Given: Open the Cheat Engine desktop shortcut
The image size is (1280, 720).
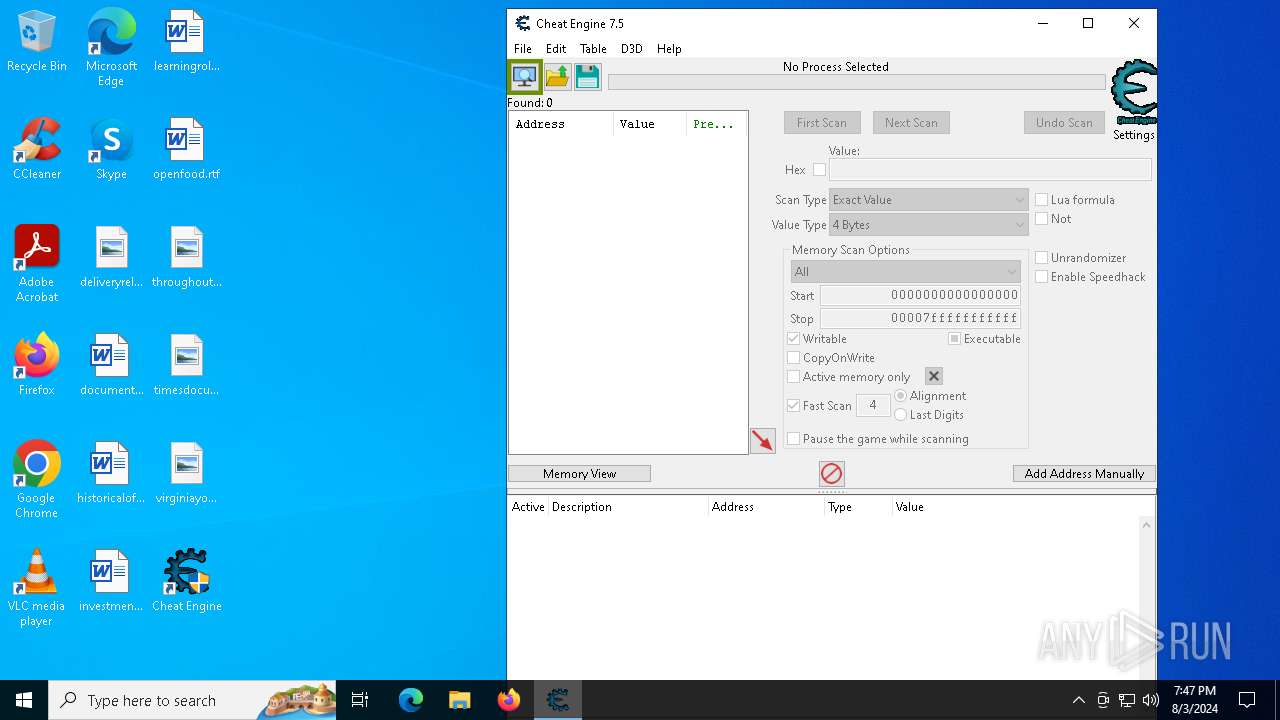Looking at the screenshot, I should click(187, 582).
